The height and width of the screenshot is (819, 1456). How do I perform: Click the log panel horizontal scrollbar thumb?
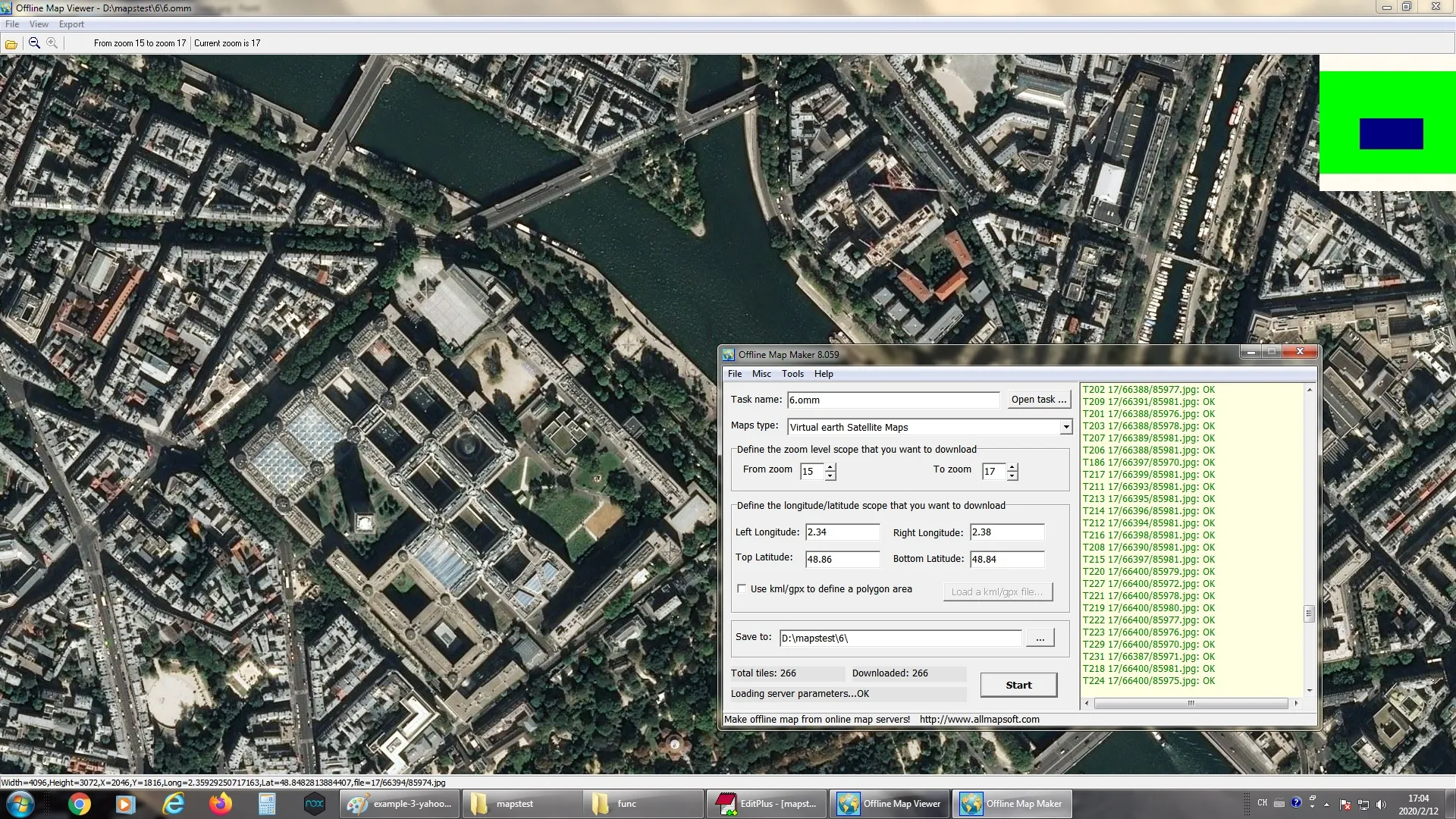tap(1191, 704)
